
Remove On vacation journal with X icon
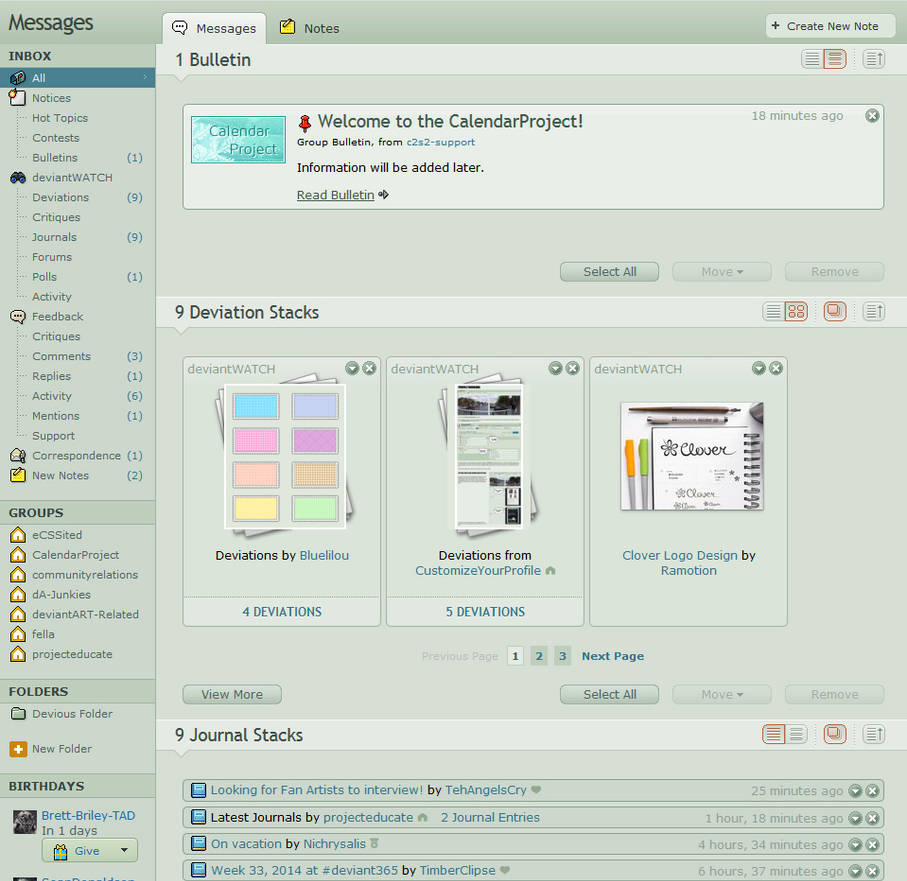[872, 845]
